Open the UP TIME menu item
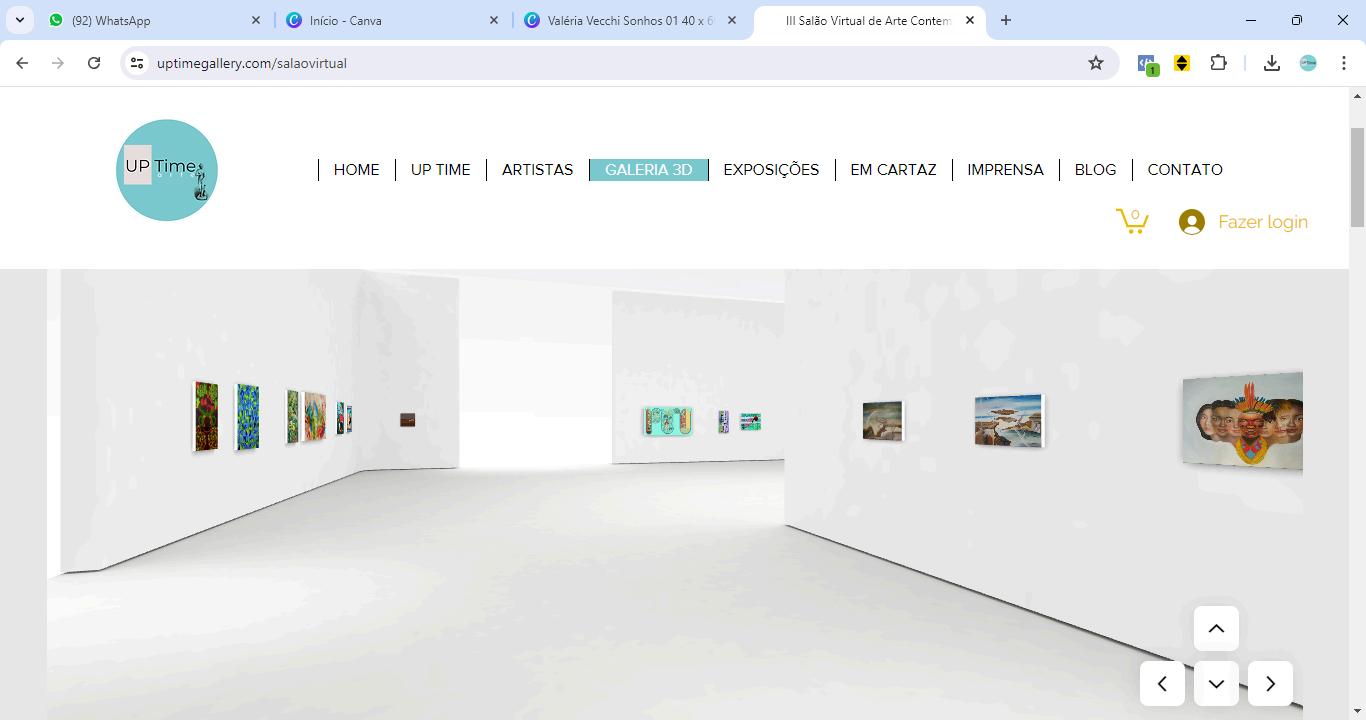Image resolution: width=1366 pixels, height=720 pixels. (x=440, y=170)
